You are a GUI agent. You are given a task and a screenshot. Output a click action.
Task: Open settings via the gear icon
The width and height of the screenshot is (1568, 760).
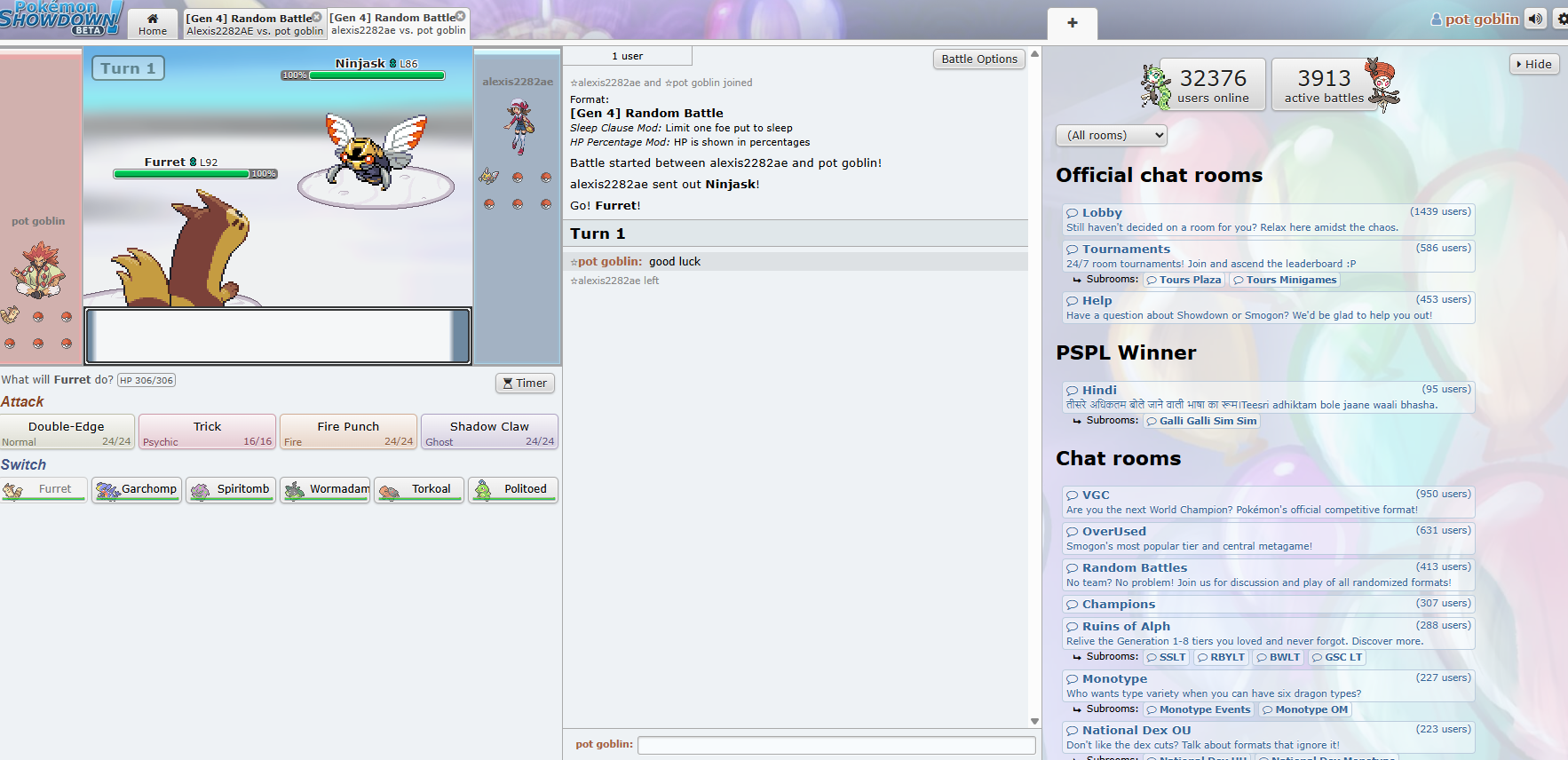point(1561,19)
